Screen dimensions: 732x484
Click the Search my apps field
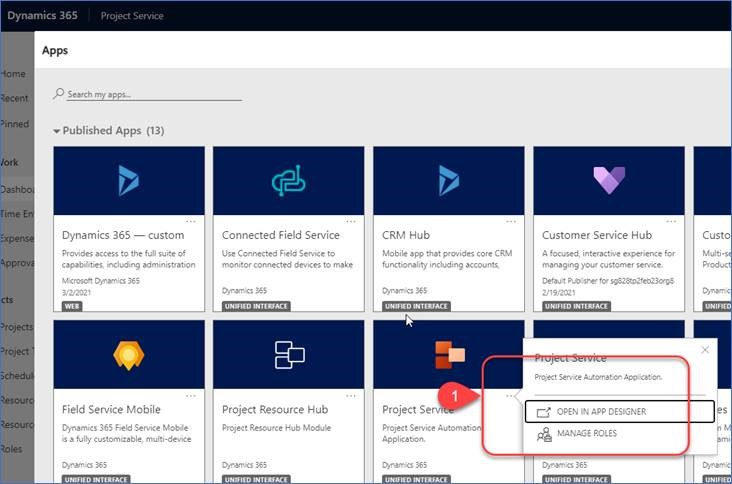(152, 94)
